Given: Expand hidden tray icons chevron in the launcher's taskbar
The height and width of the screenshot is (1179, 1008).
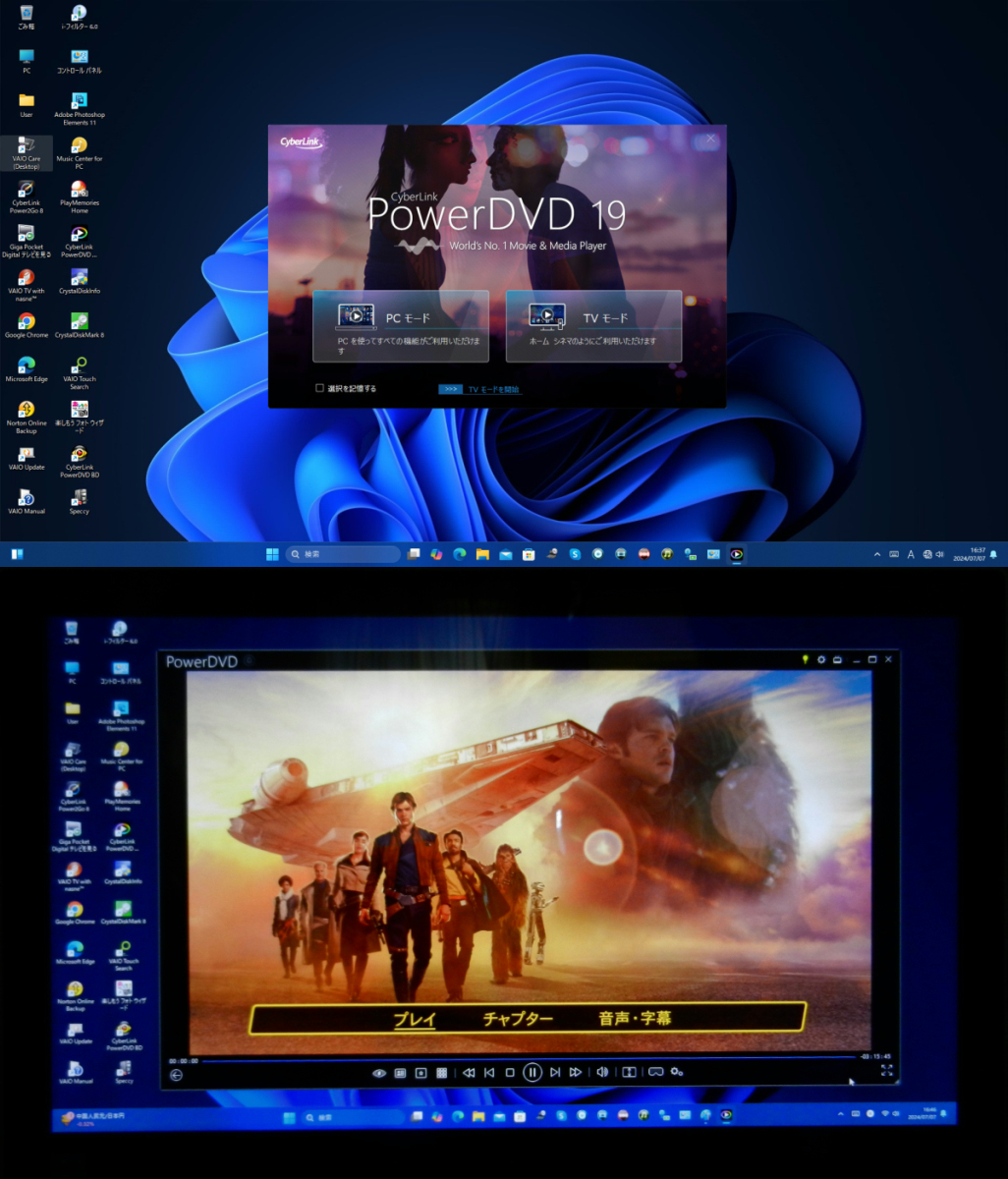Looking at the screenshot, I should pyautogui.click(x=877, y=554).
